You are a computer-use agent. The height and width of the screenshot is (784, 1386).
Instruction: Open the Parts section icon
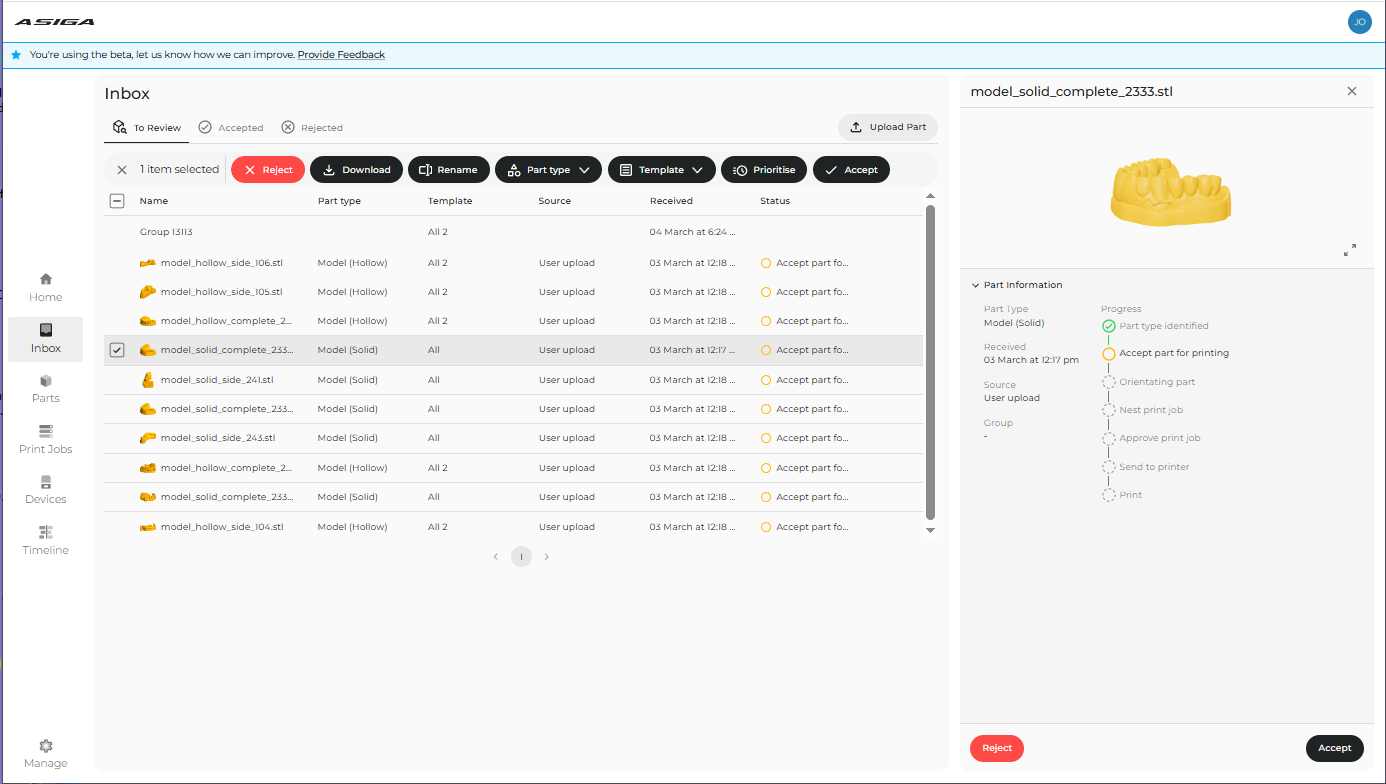coord(45,381)
